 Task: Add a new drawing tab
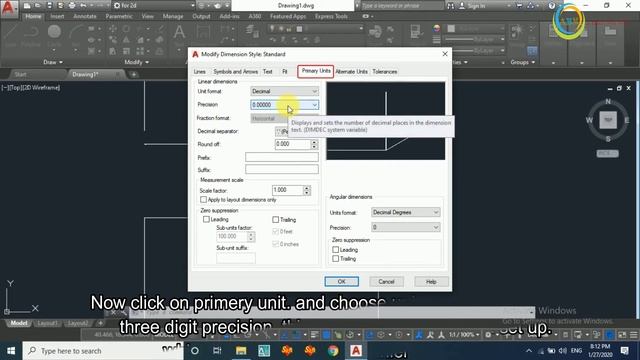(x=133, y=74)
